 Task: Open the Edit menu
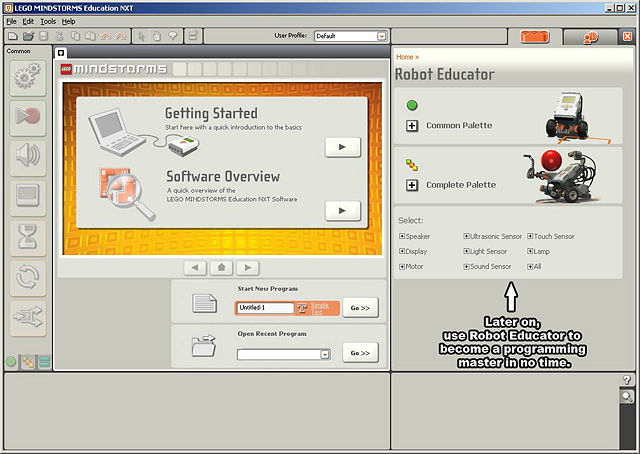point(28,21)
